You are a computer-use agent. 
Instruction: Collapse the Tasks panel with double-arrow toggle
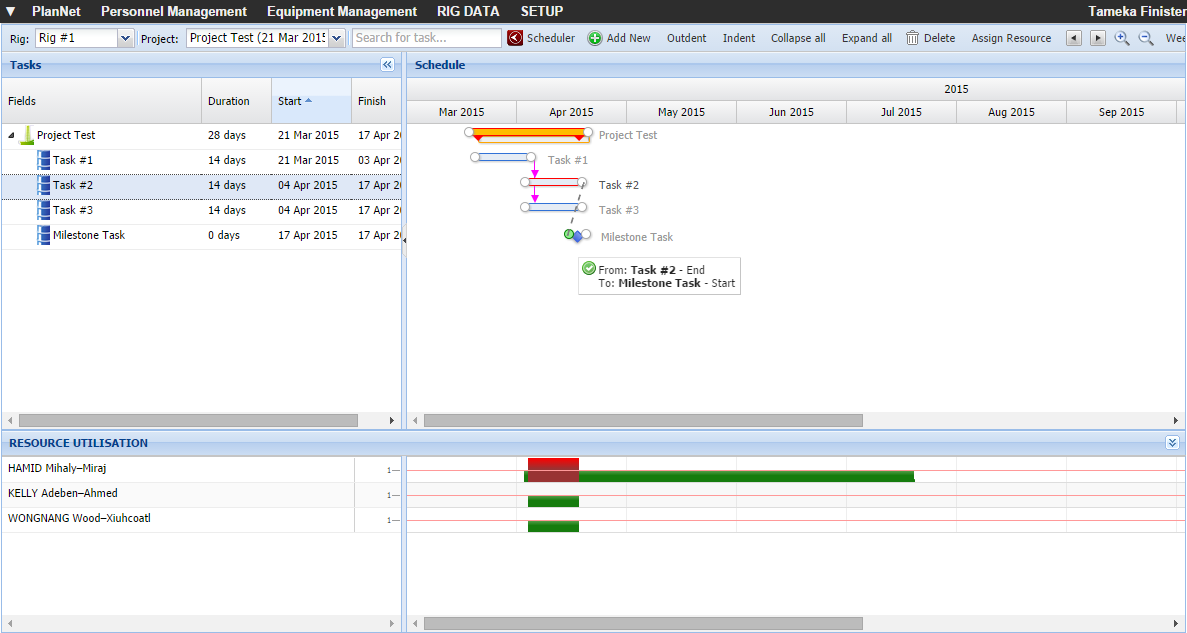point(388,64)
